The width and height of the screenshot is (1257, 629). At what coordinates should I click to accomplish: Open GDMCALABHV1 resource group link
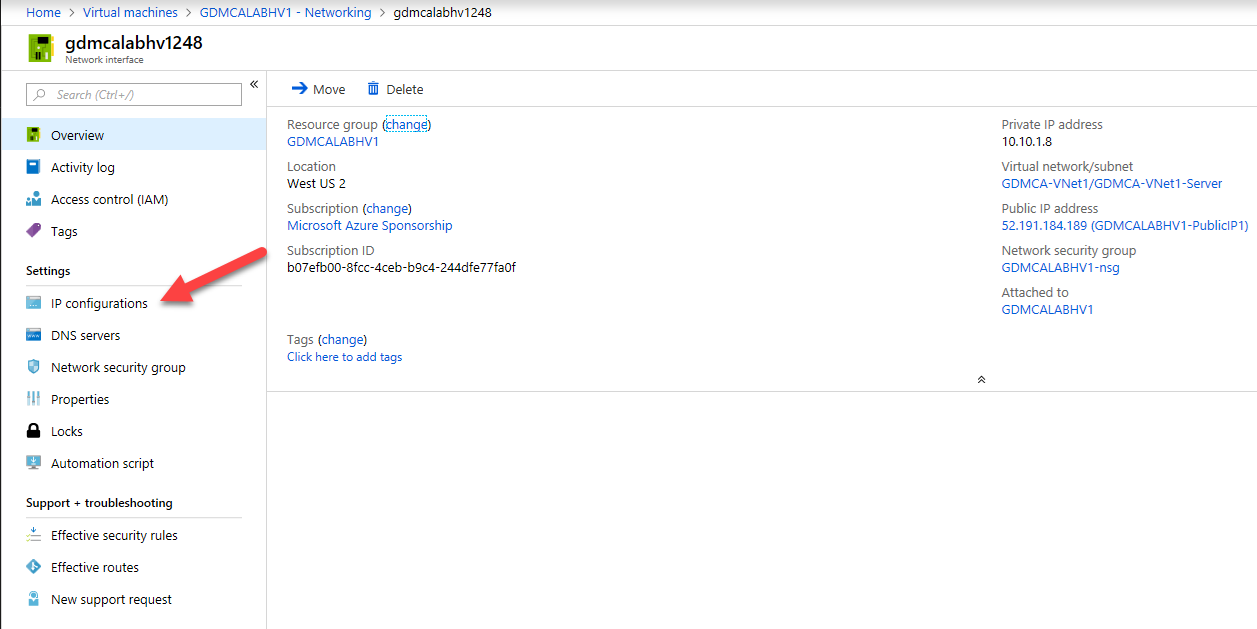click(x=333, y=142)
